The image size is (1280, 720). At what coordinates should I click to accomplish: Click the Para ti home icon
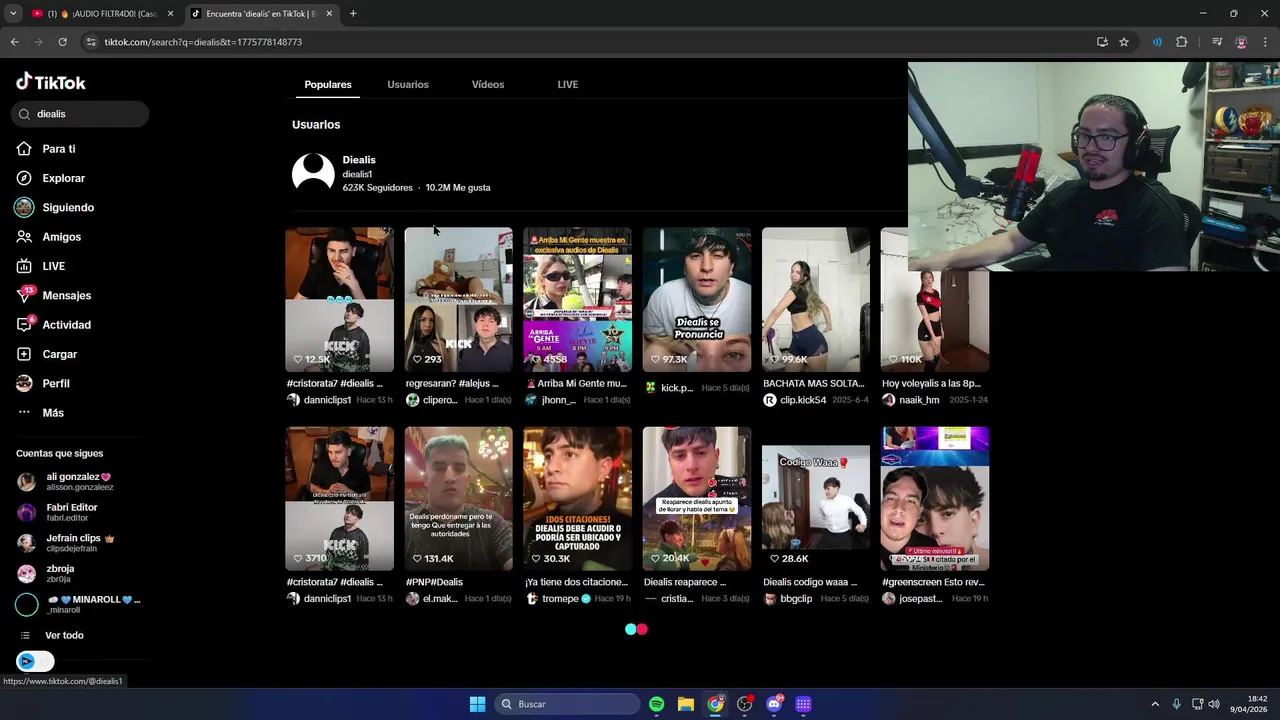click(x=24, y=149)
